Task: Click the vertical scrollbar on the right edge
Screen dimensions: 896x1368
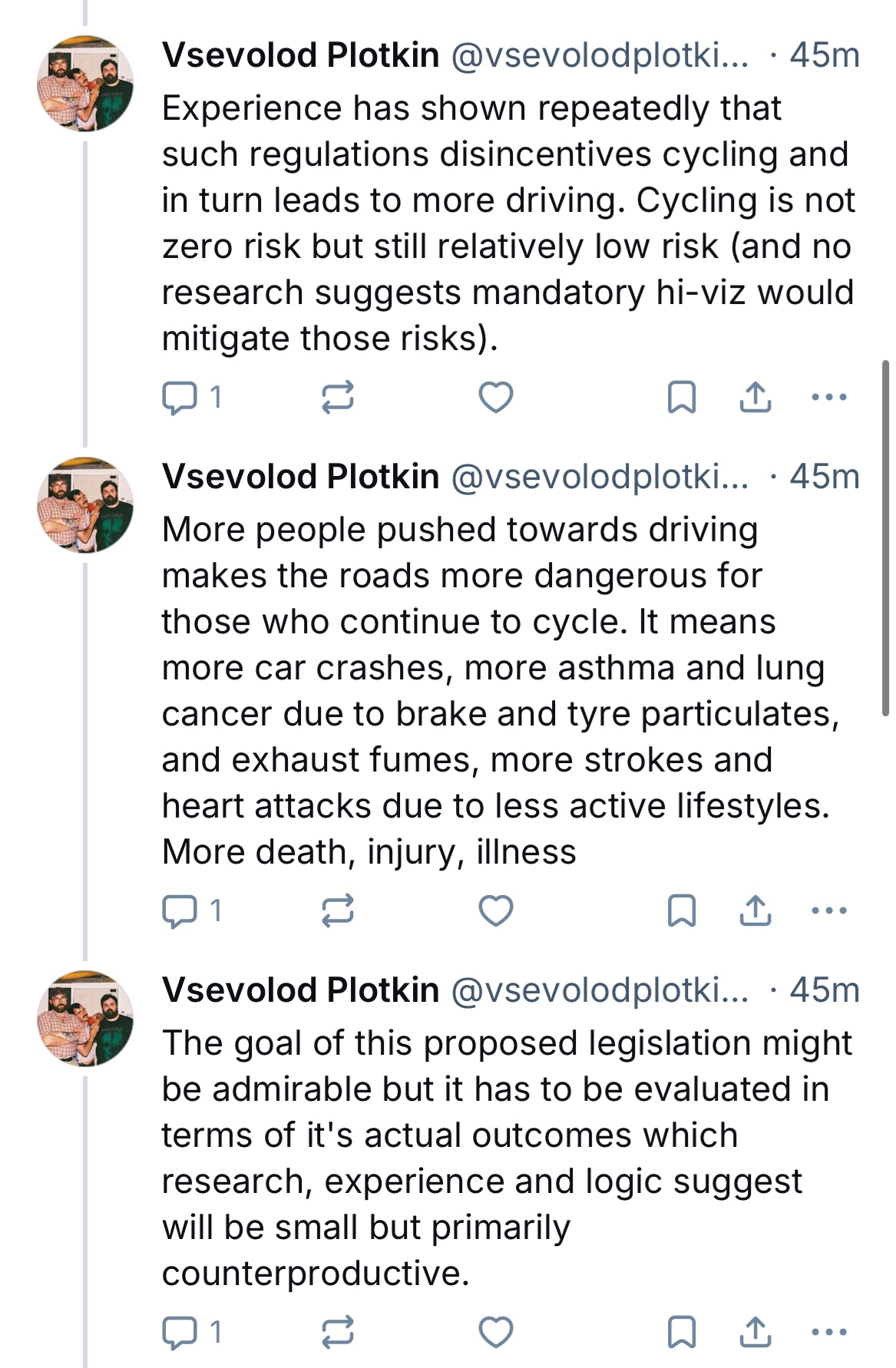Action: [885, 537]
